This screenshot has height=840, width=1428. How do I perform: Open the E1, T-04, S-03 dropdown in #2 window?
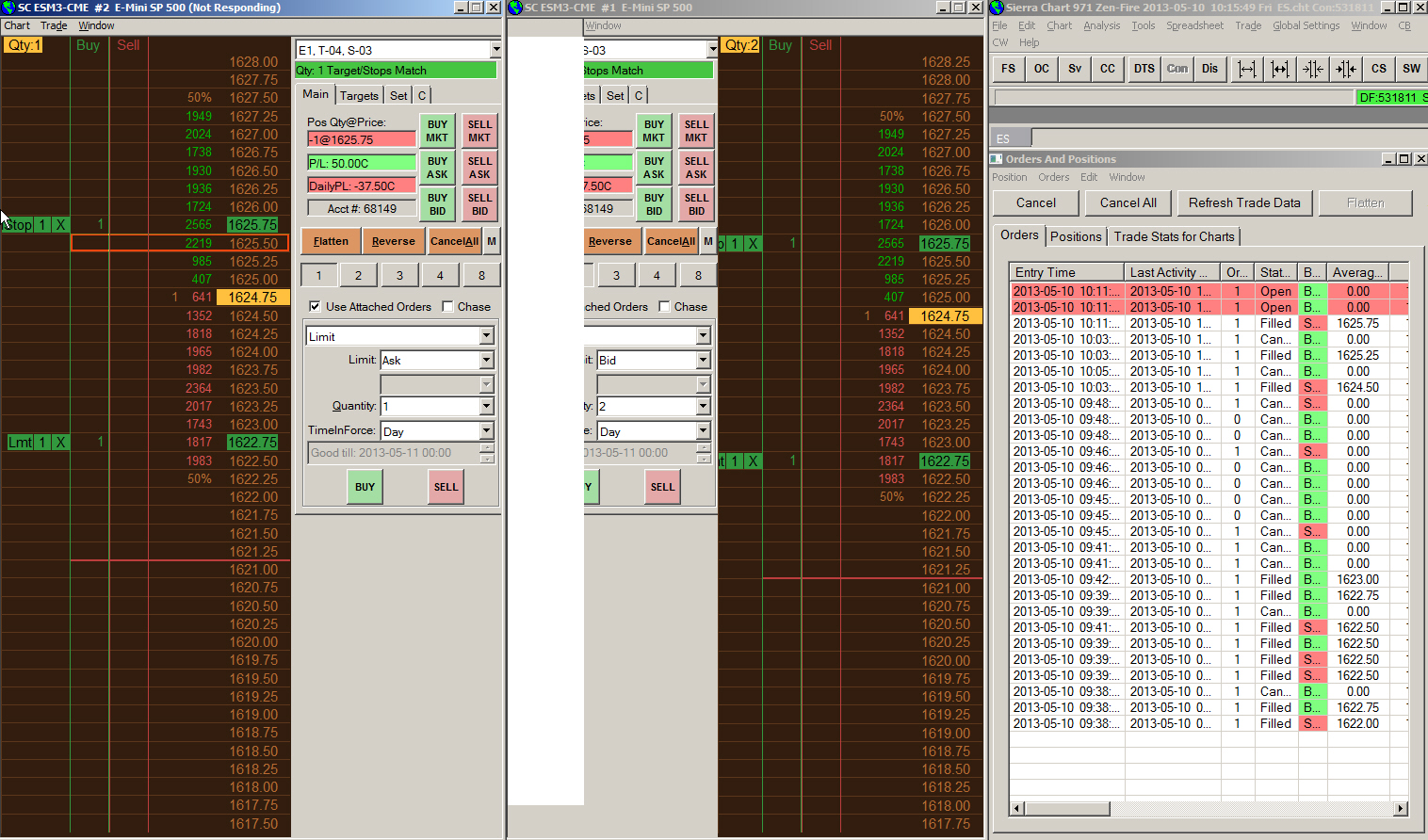tap(495, 50)
